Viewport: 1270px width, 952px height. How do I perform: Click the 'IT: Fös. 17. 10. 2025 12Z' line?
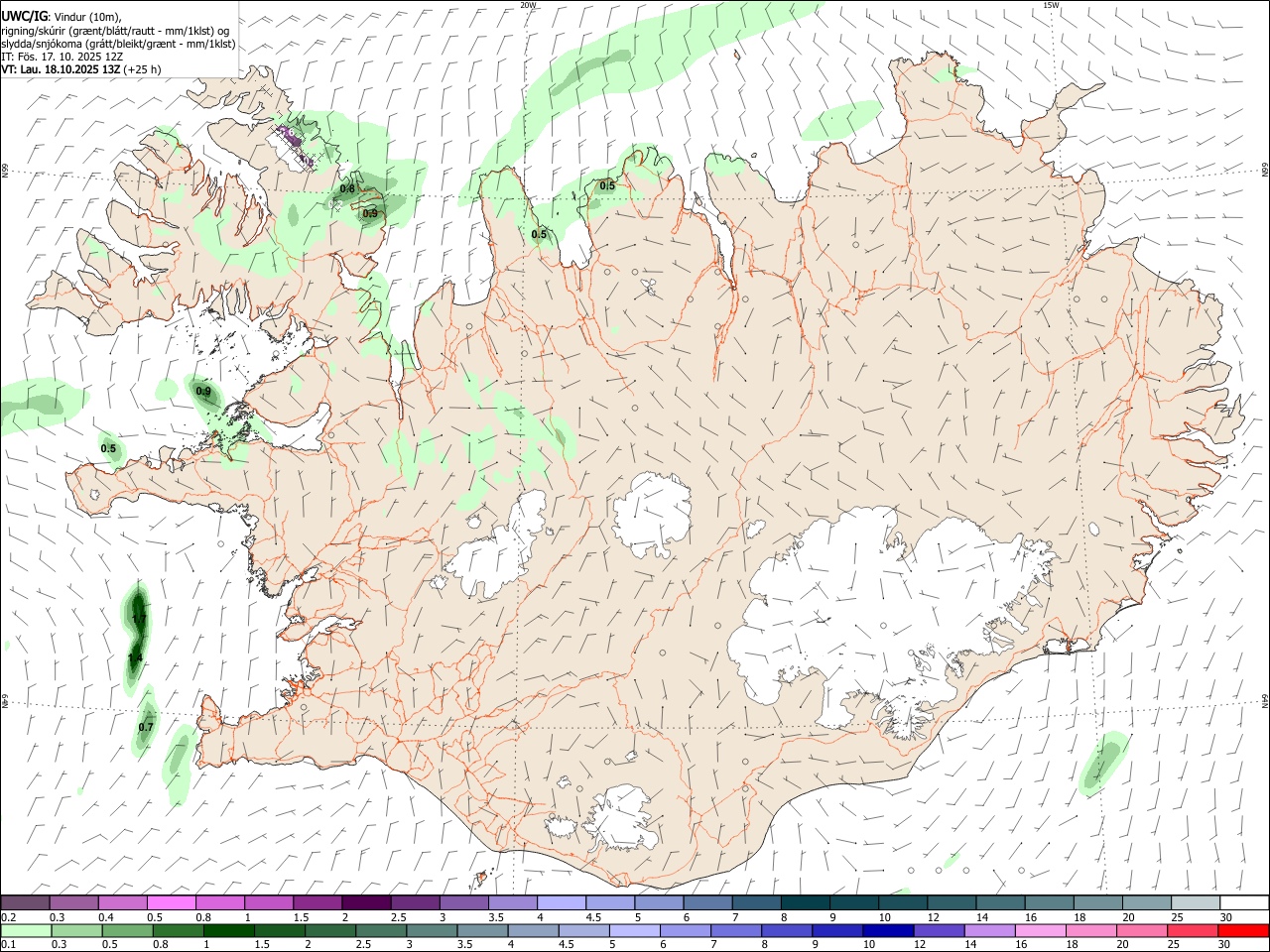pyautogui.click(x=62, y=57)
